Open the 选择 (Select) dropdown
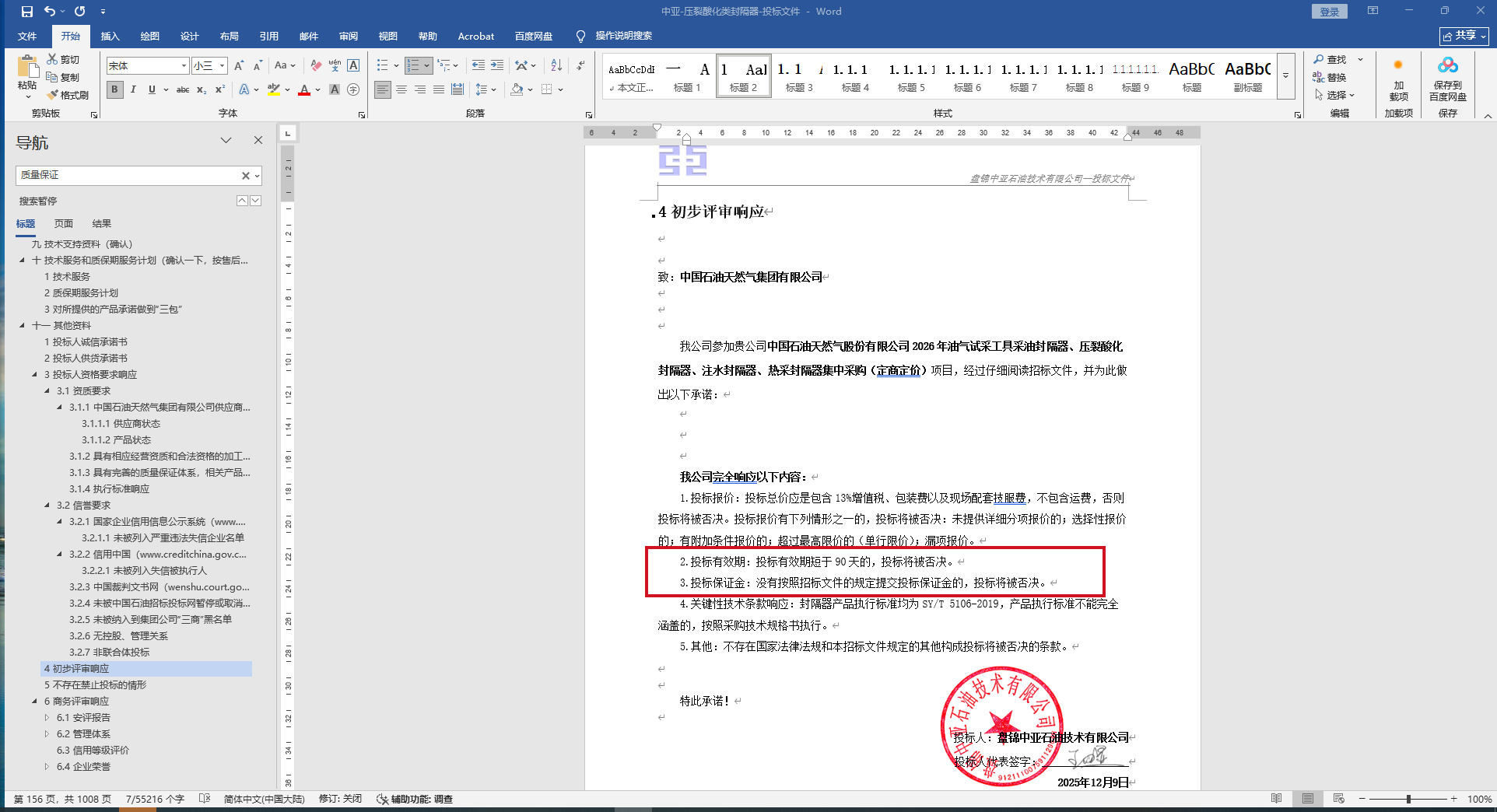Image resolution: width=1497 pixels, height=812 pixels. (x=1335, y=95)
